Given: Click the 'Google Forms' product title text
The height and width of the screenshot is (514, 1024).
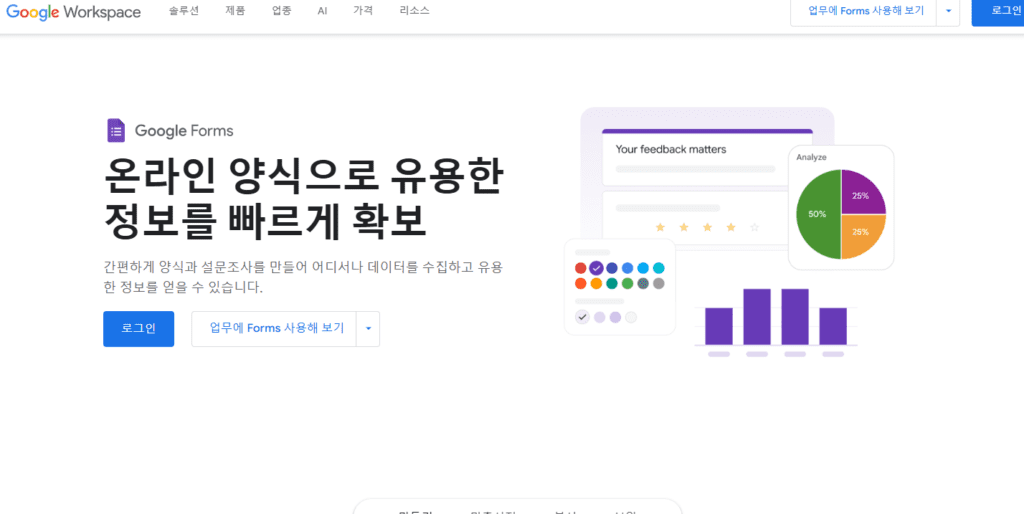Looking at the screenshot, I should click(x=184, y=131).
